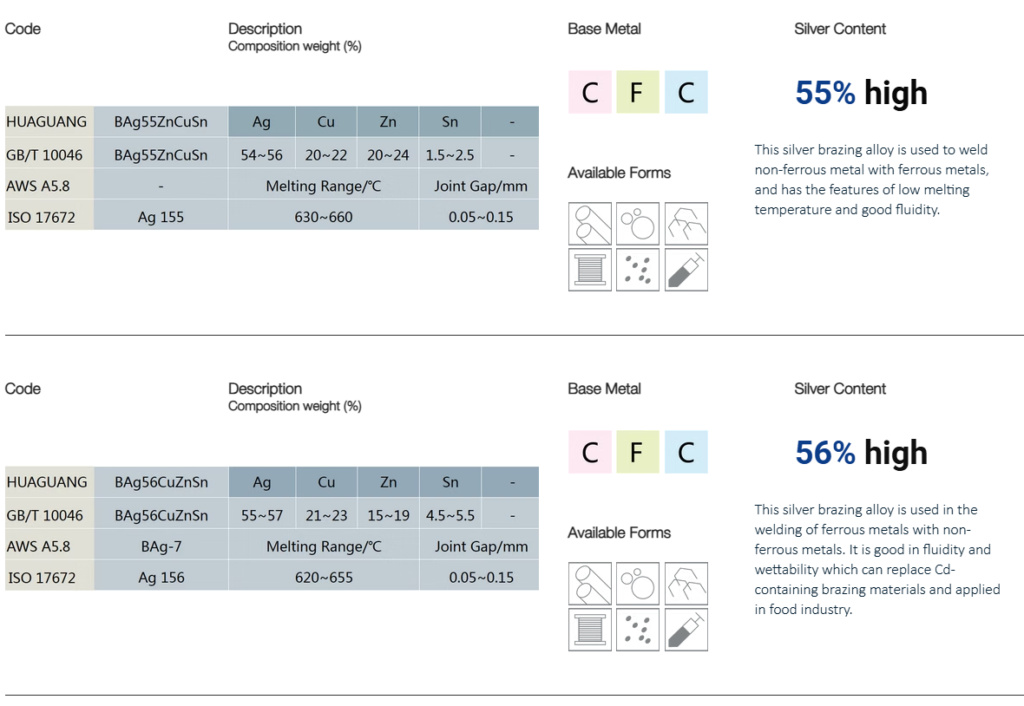Click the pink C swatch for 55% alloy
The height and width of the screenshot is (706, 1024).
(590, 92)
